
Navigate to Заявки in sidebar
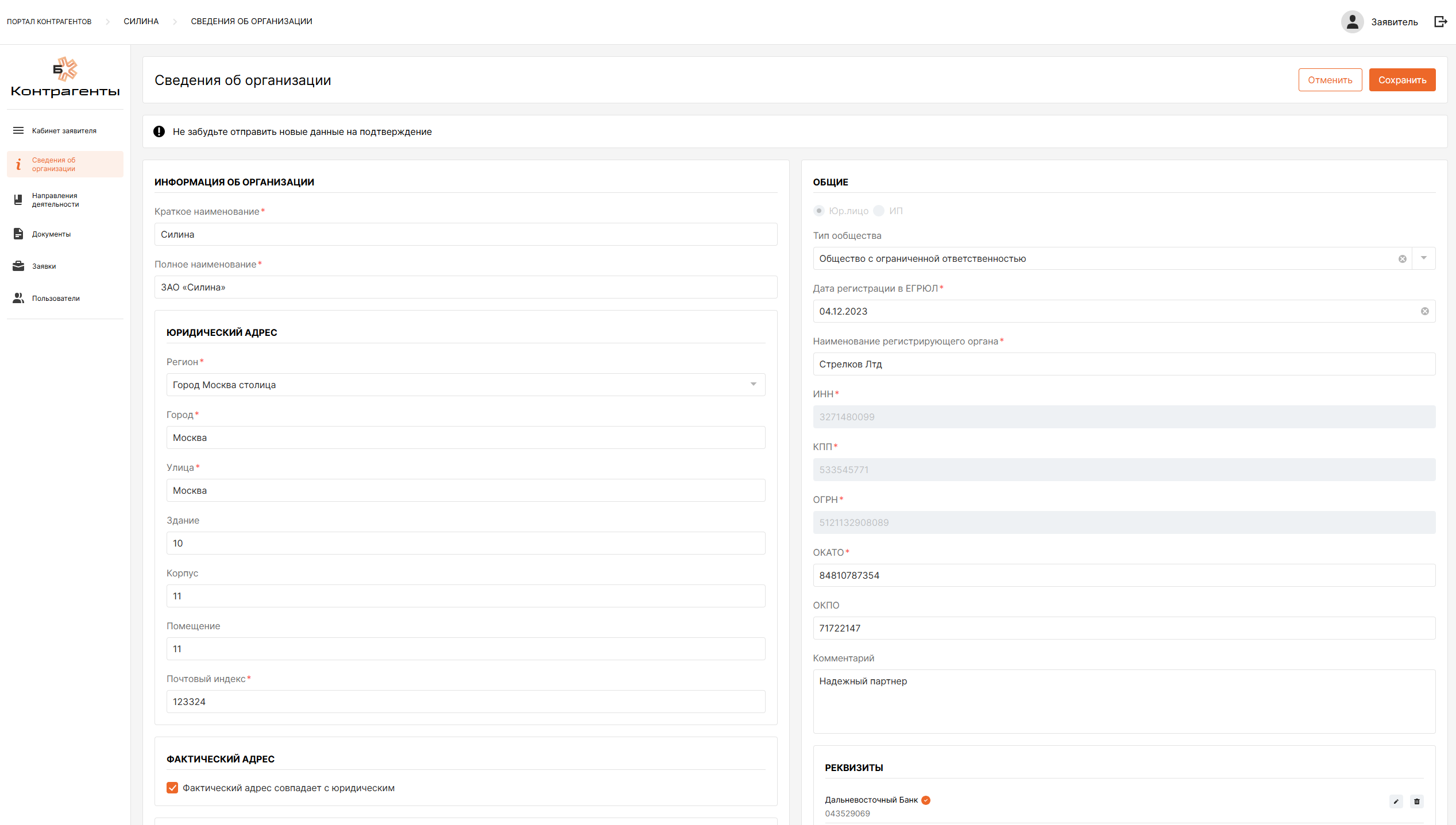[x=44, y=266]
